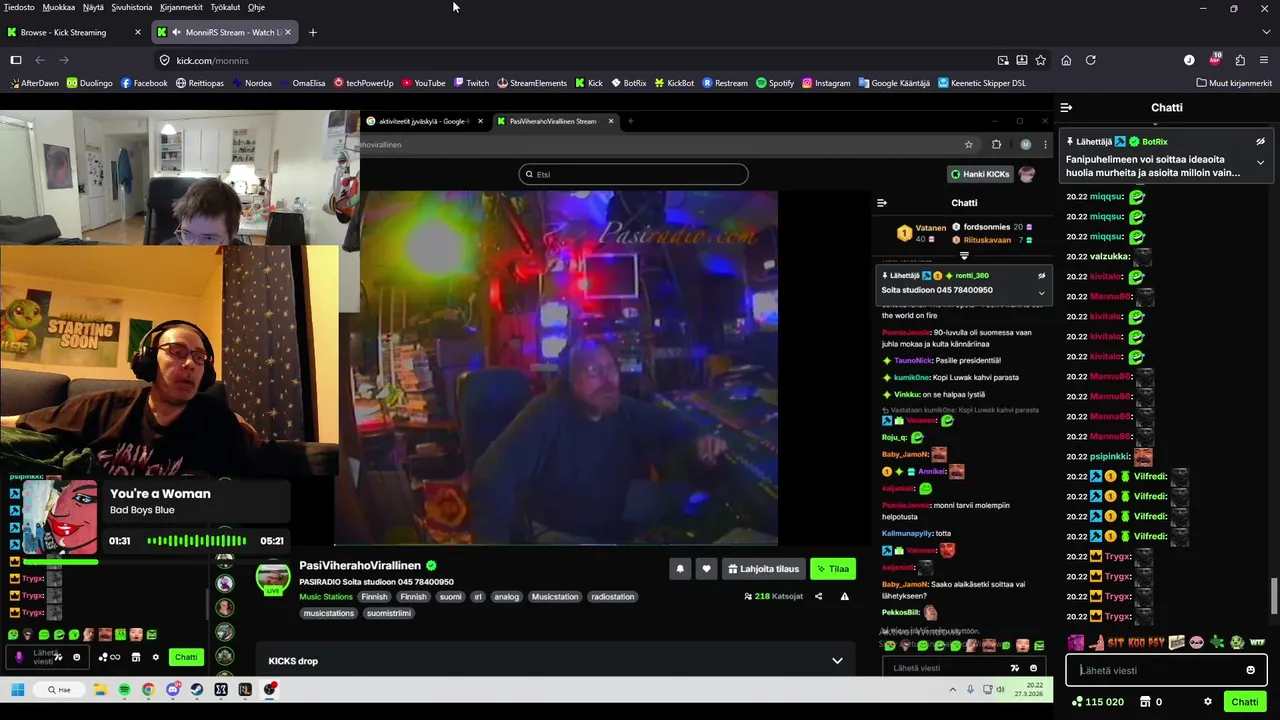Unpin the BotRix pinned message
The image size is (1280, 720).
tap(1260, 142)
